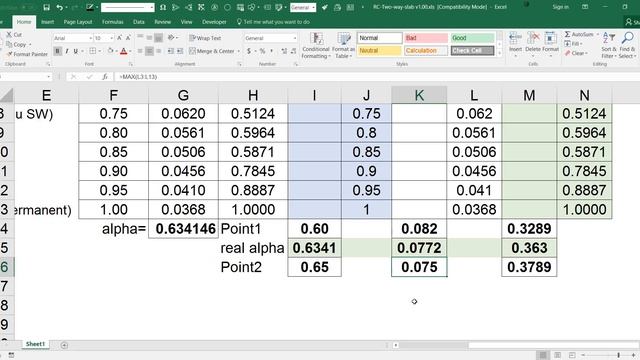This screenshot has width=640, height=360.
Task: Expand the Name Box dropdown
Action: tap(49, 76)
